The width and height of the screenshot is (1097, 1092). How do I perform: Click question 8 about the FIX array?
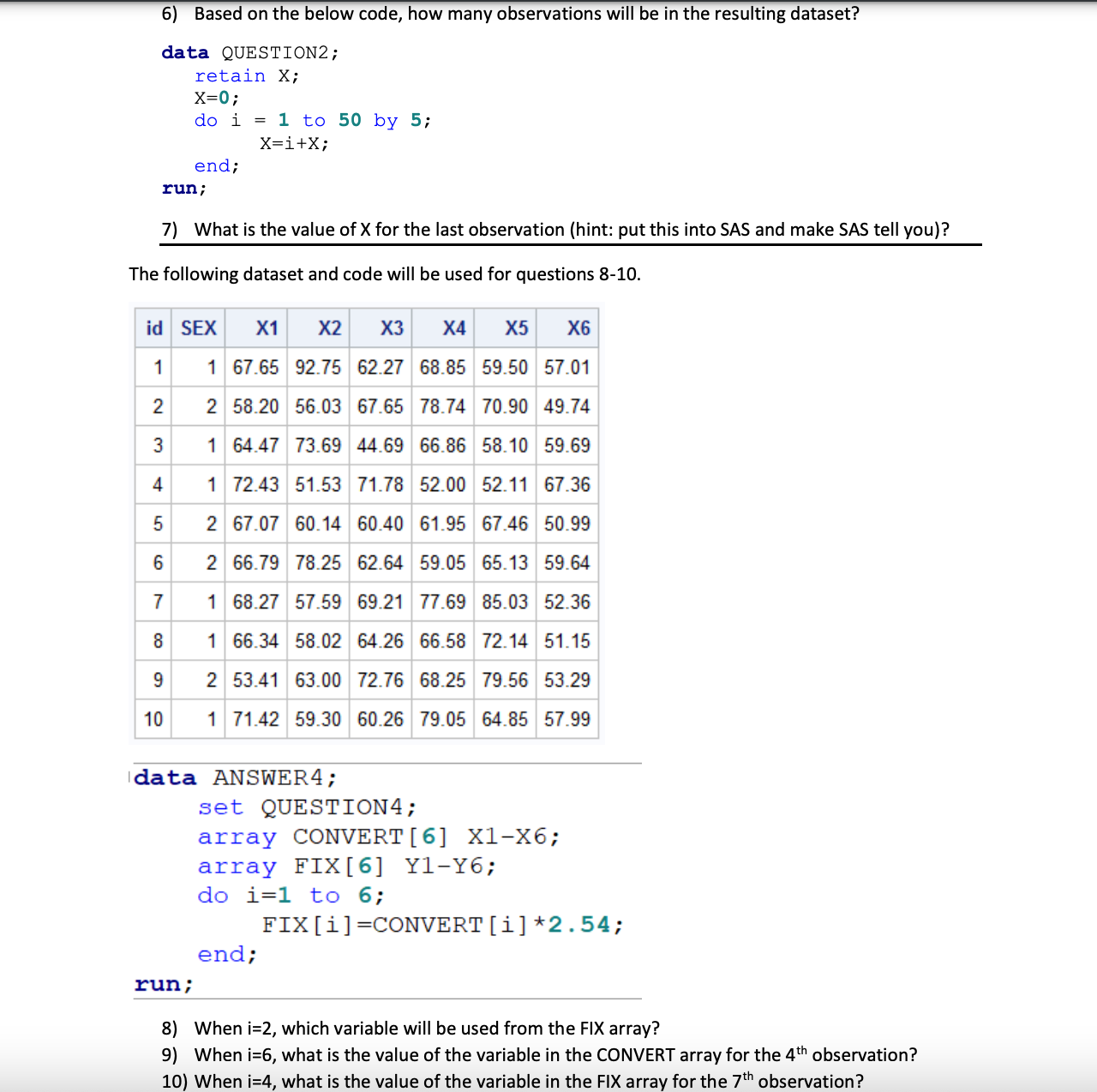click(x=410, y=1028)
